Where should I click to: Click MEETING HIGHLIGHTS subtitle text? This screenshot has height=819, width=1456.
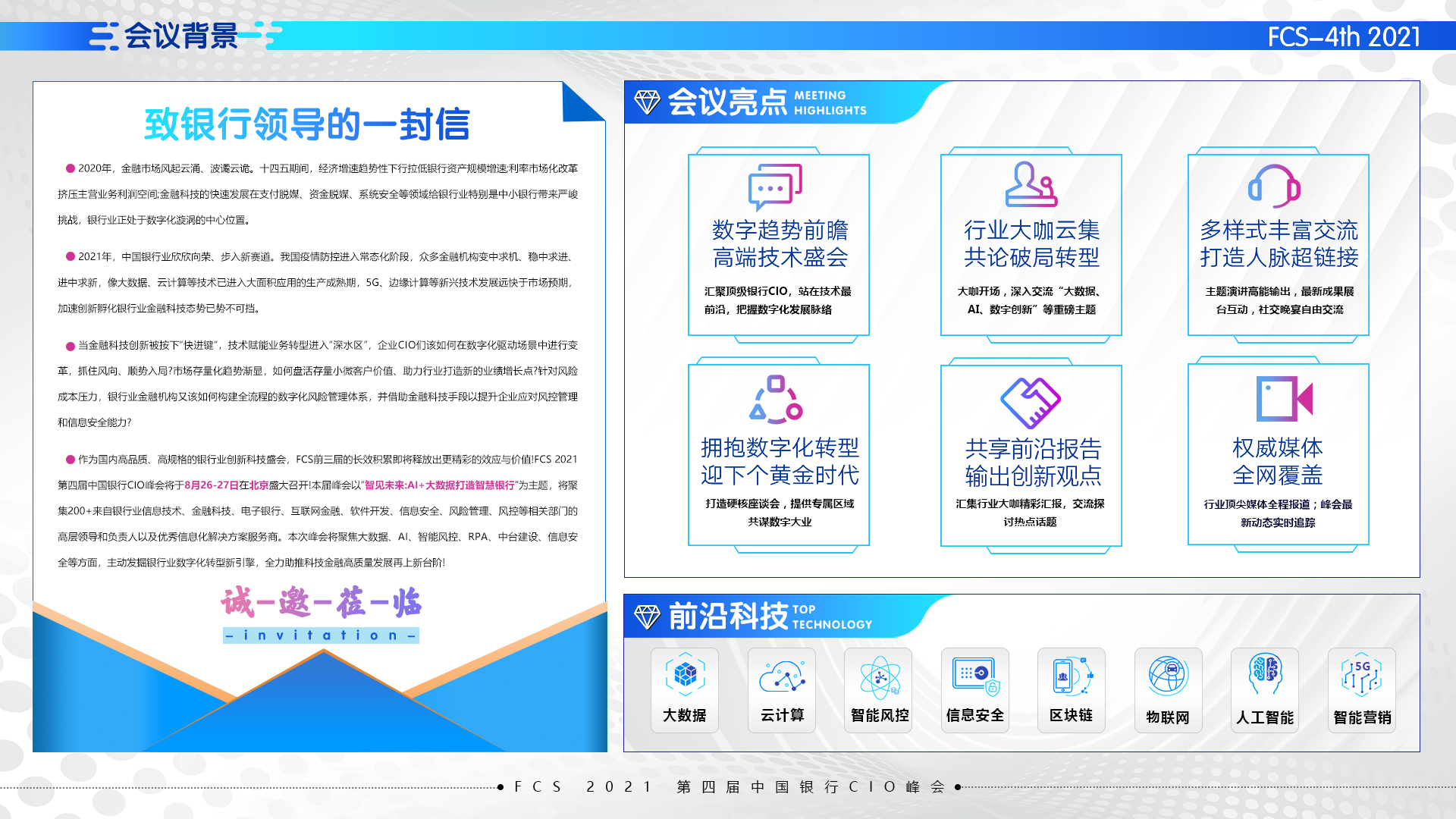[x=830, y=103]
